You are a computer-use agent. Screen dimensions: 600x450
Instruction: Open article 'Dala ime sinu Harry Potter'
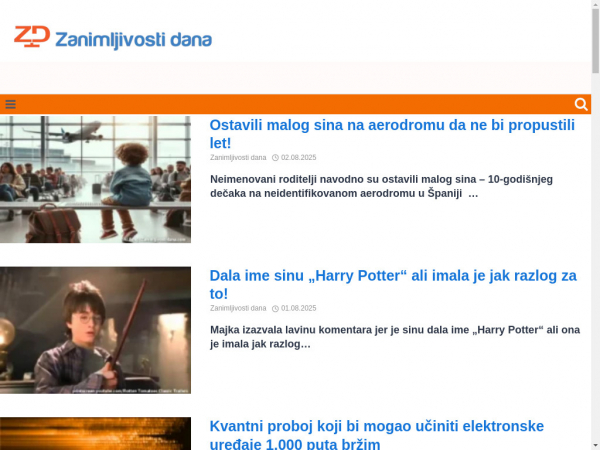point(393,284)
